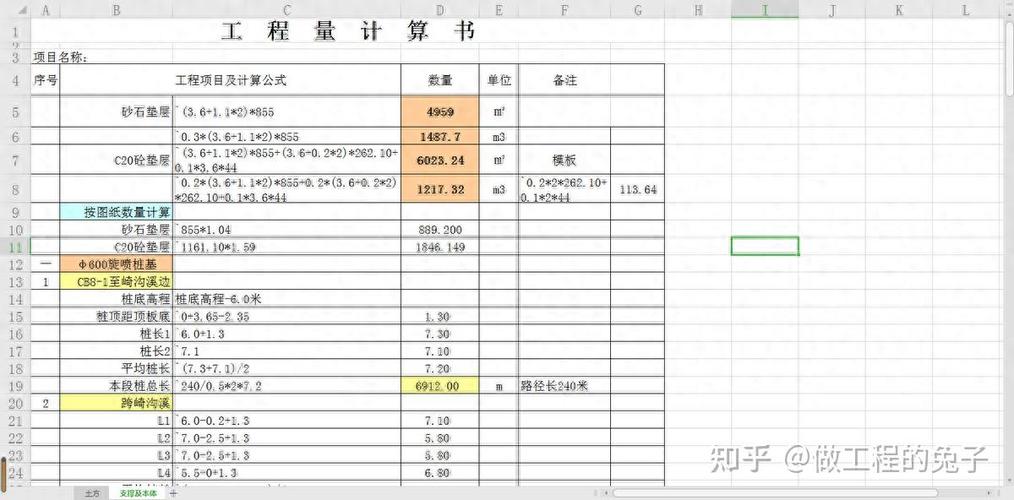Select column I header
1014x500 pixels.
point(765,10)
